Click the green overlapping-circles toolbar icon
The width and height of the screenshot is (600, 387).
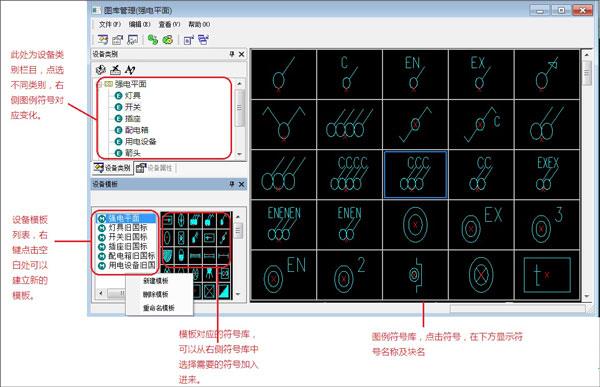pos(168,39)
